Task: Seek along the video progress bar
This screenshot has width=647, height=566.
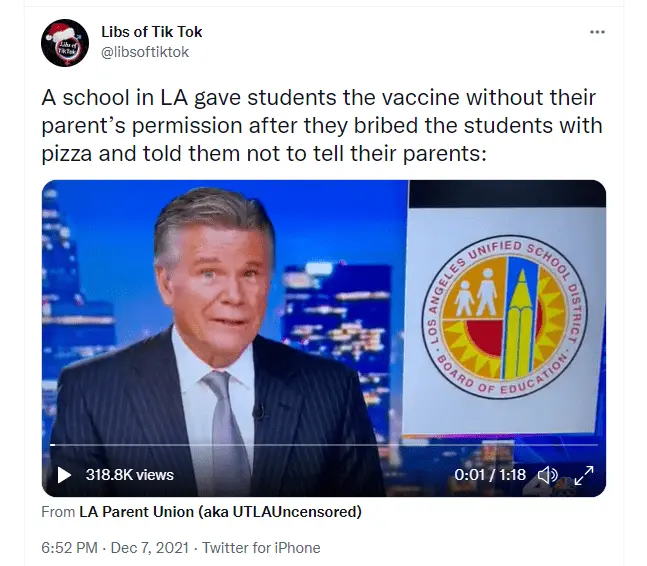Action: tap(324, 445)
